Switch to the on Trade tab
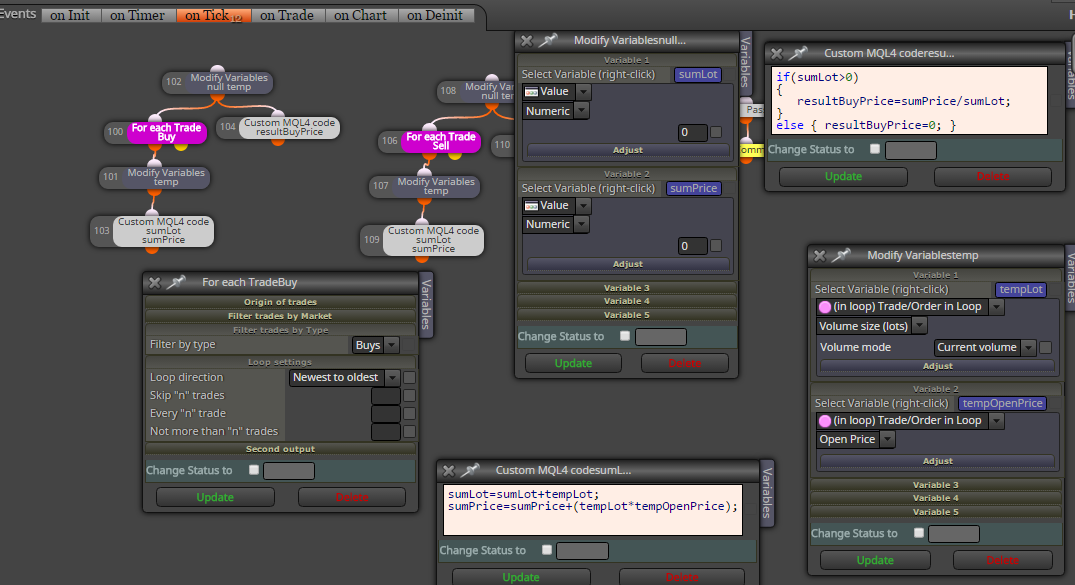The height and width of the screenshot is (585, 1075). tap(287, 15)
